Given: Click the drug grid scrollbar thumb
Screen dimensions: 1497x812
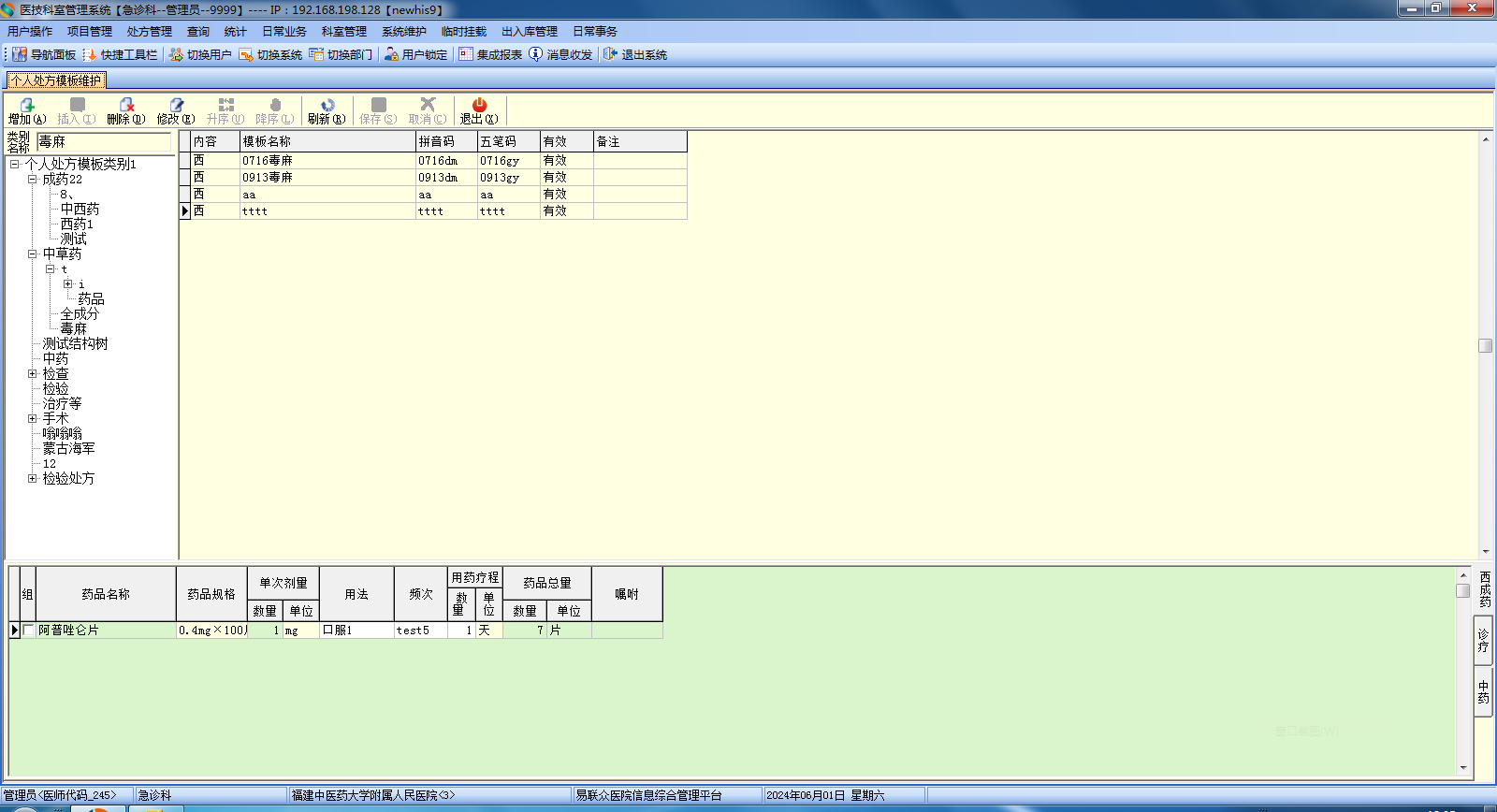Looking at the screenshot, I should click(x=1463, y=590).
